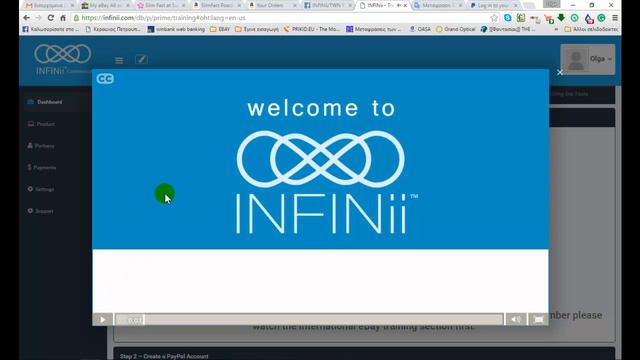Click the Skype extension icon
The image size is (640, 360).
tap(507, 18)
